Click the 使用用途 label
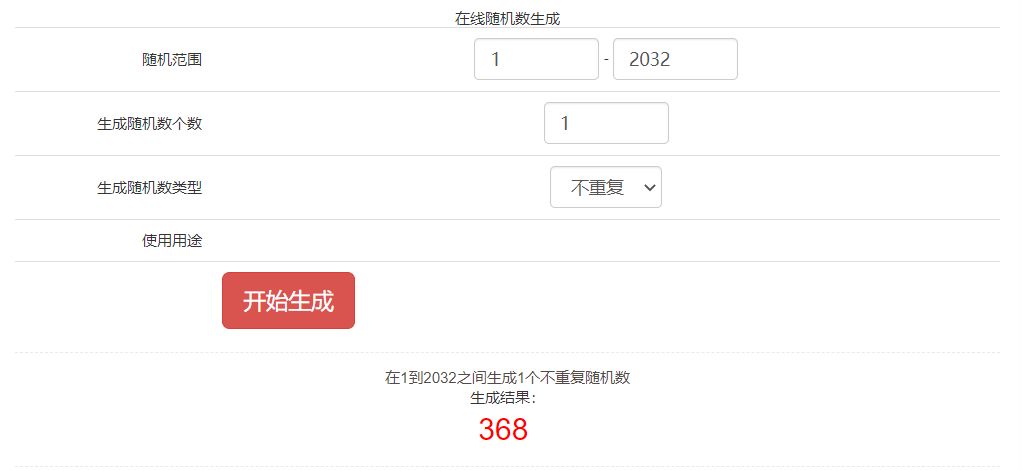Viewport: 1036px width, 471px height. click(x=172, y=241)
